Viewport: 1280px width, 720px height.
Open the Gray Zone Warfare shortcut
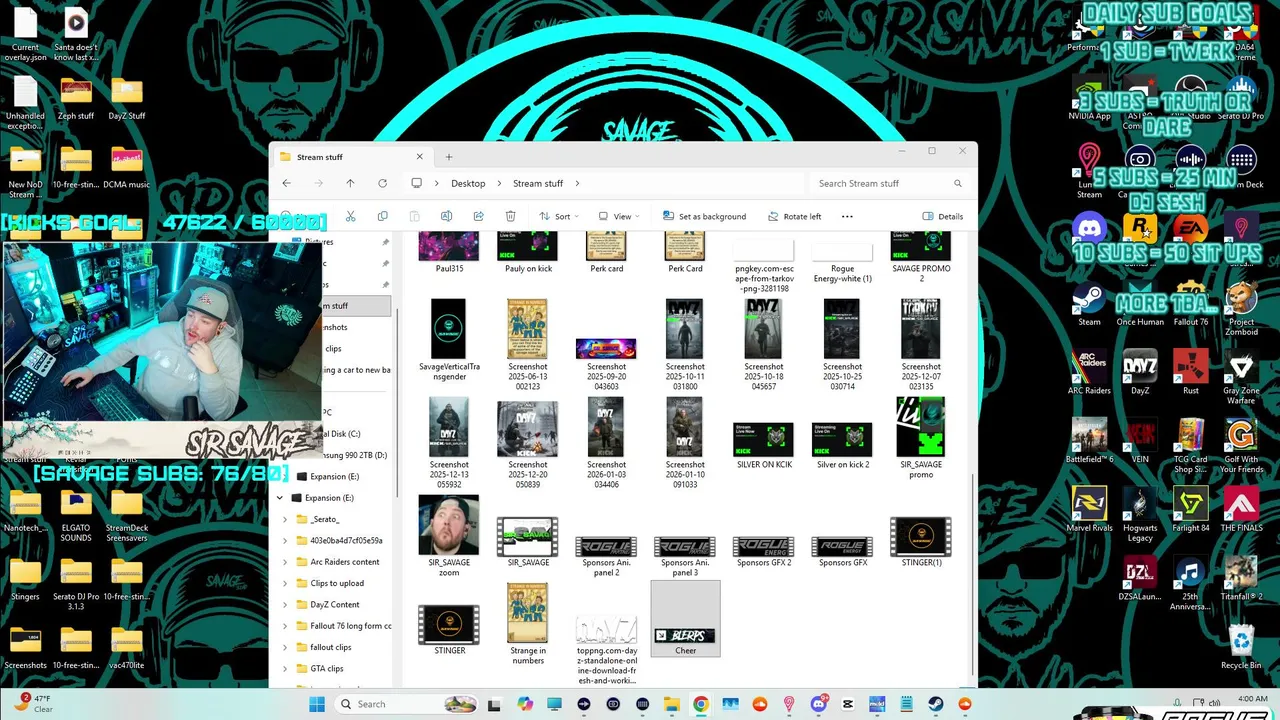[1241, 377]
